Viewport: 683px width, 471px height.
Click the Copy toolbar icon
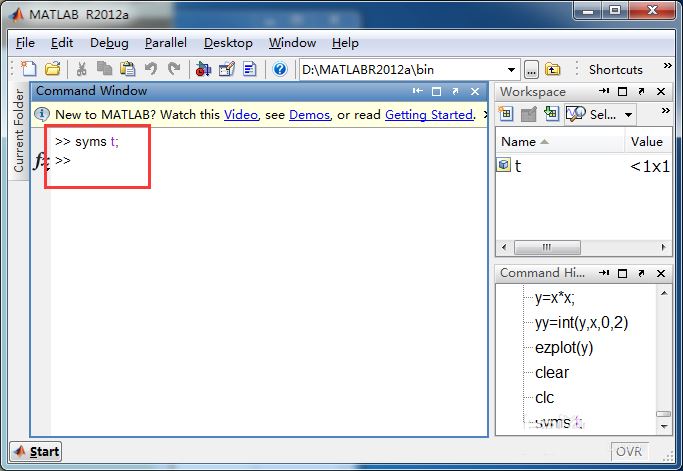click(x=104, y=69)
